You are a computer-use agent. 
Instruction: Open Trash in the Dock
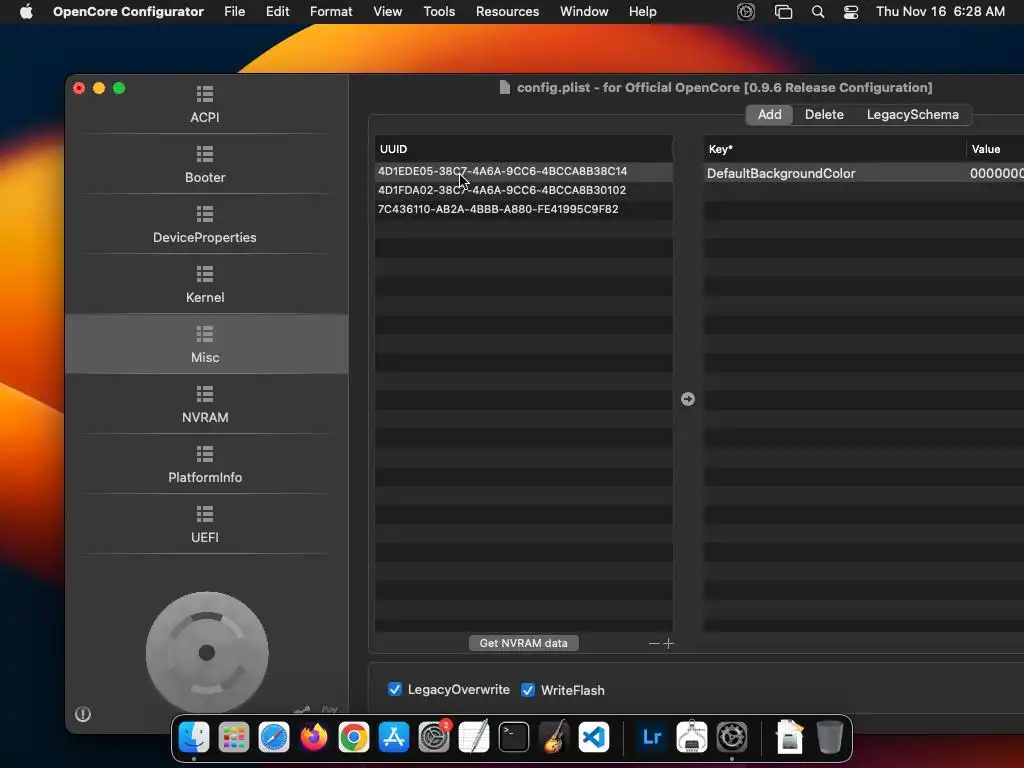(829, 737)
